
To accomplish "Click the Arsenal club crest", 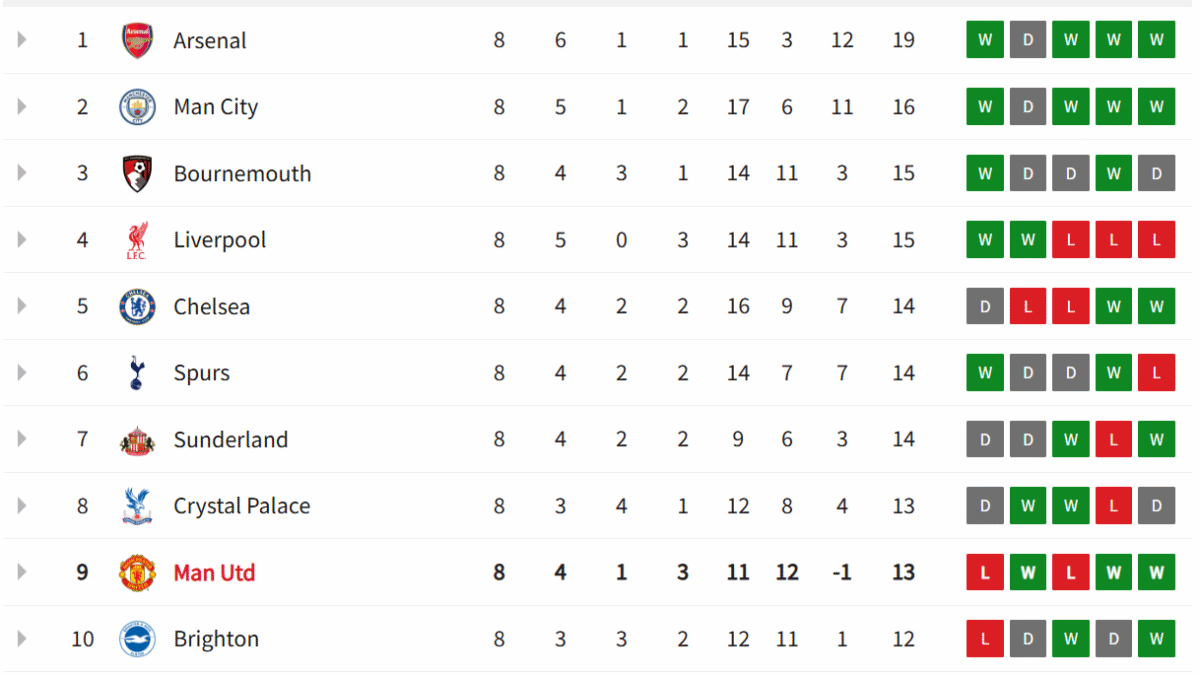I will click(x=137, y=41).
